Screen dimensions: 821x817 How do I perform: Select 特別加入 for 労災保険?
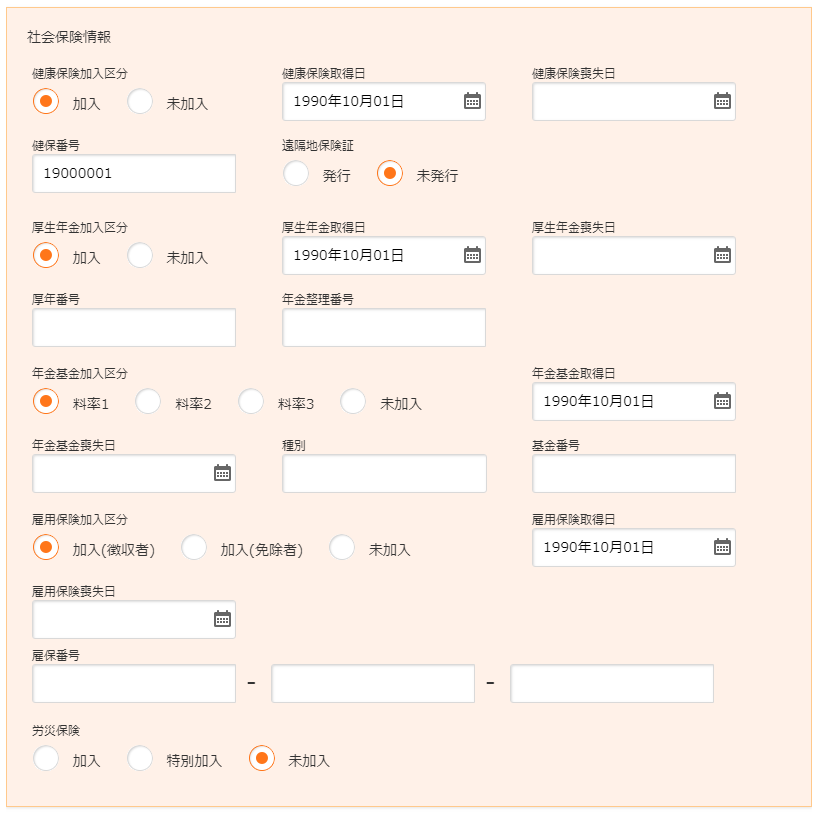tap(141, 759)
